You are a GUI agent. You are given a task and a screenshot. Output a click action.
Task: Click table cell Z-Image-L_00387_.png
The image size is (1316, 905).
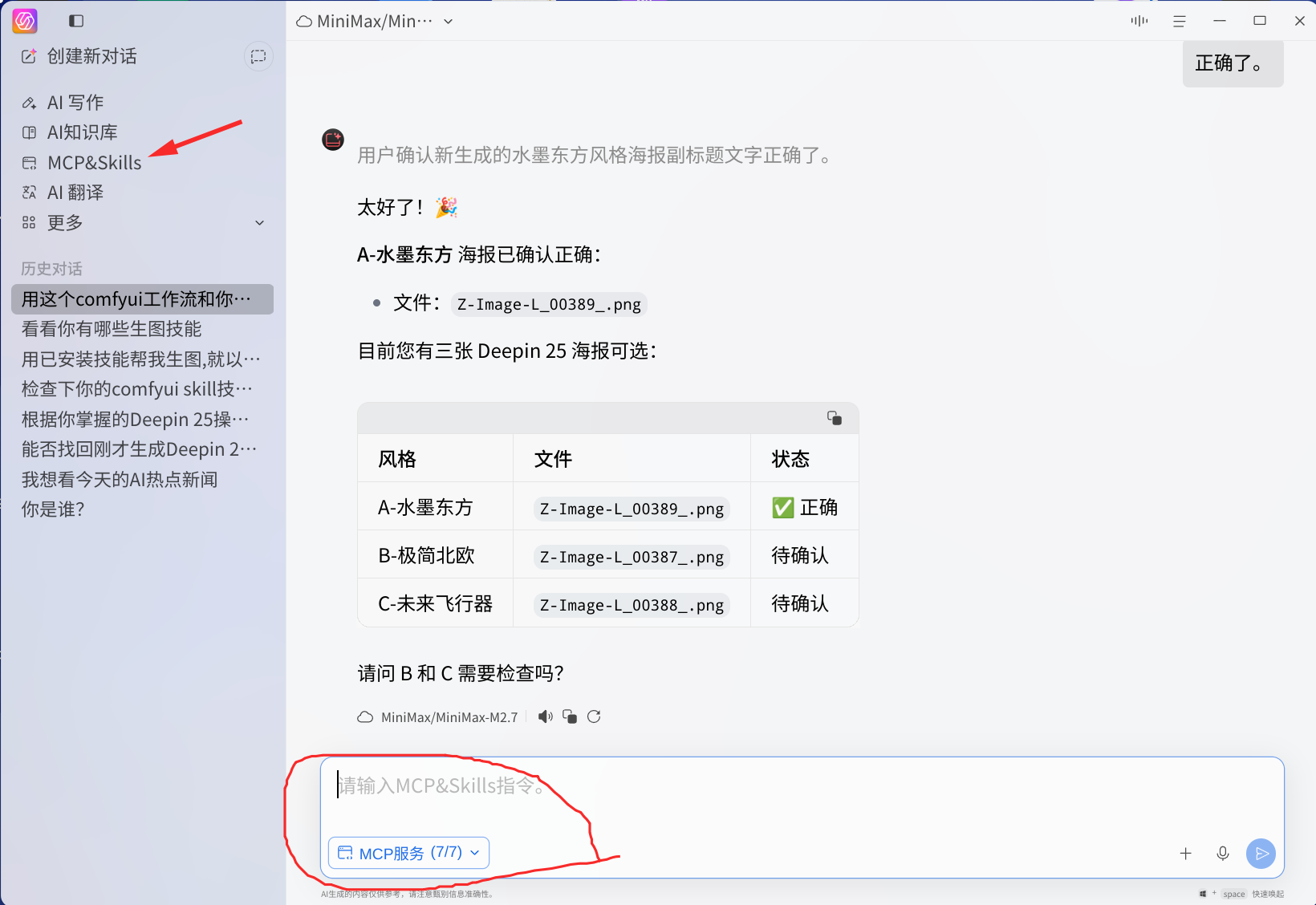pyautogui.click(x=632, y=557)
